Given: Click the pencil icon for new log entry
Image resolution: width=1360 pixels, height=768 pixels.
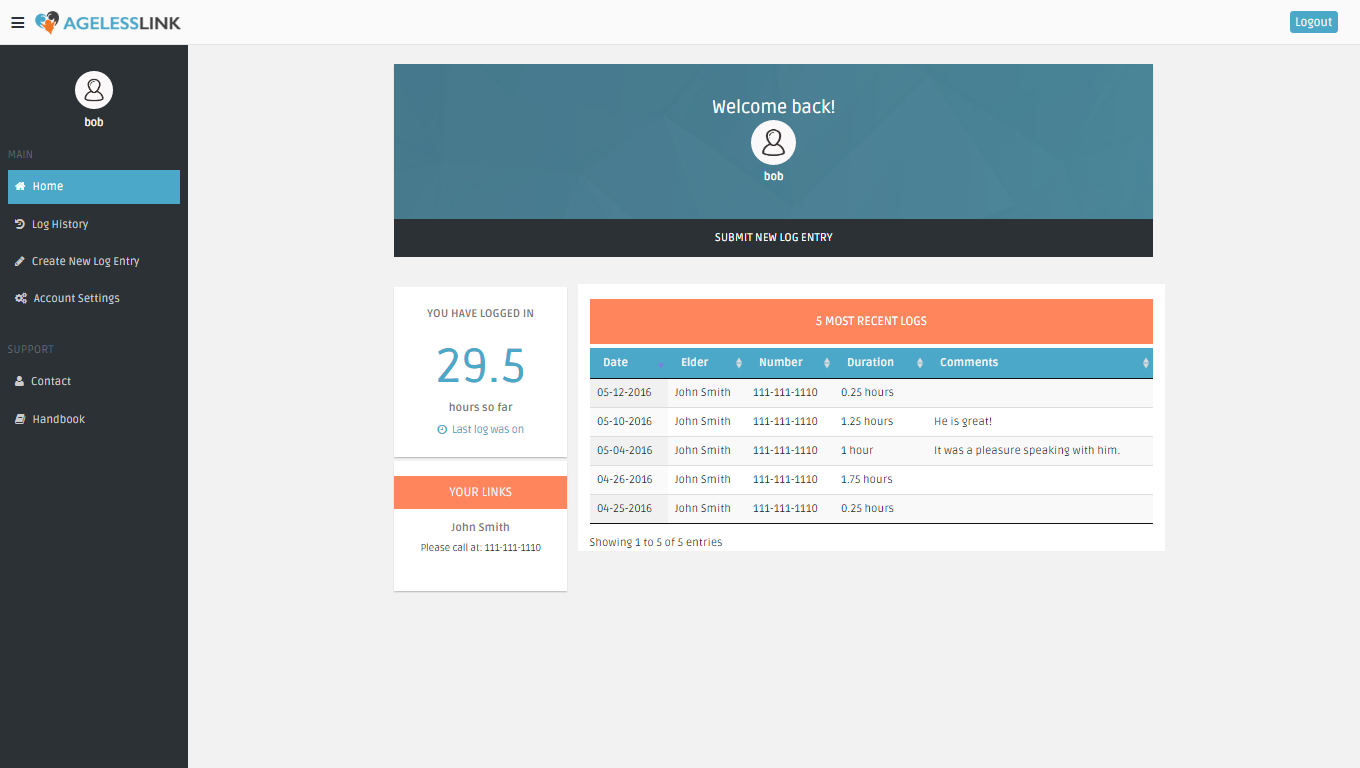Looking at the screenshot, I should (20, 261).
